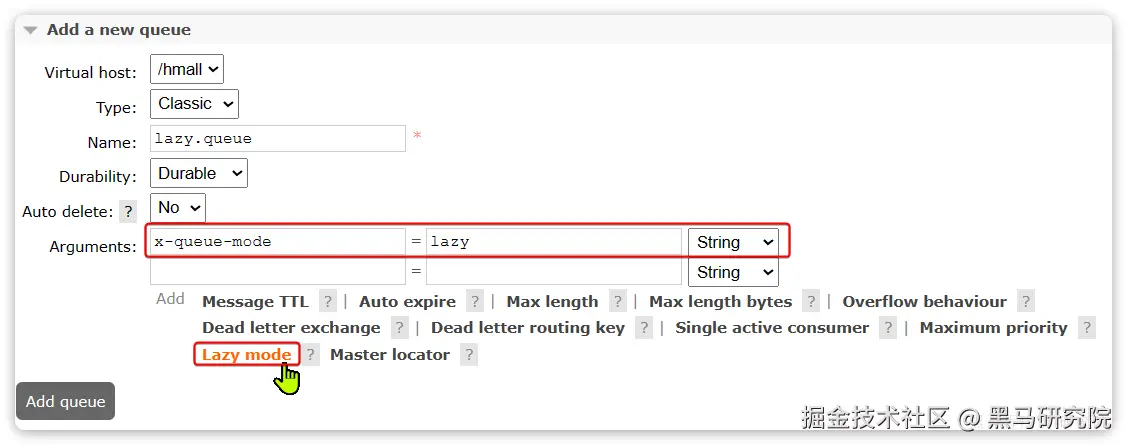The height and width of the screenshot is (447, 1127).
Task: Open the Auto delete dropdown
Action: (177, 207)
